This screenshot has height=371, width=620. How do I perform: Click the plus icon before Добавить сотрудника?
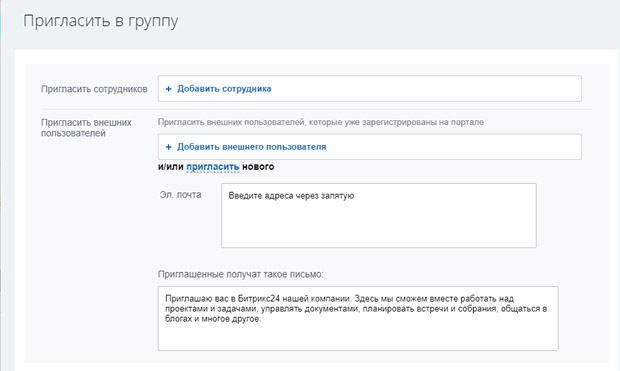tap(168, 89)
